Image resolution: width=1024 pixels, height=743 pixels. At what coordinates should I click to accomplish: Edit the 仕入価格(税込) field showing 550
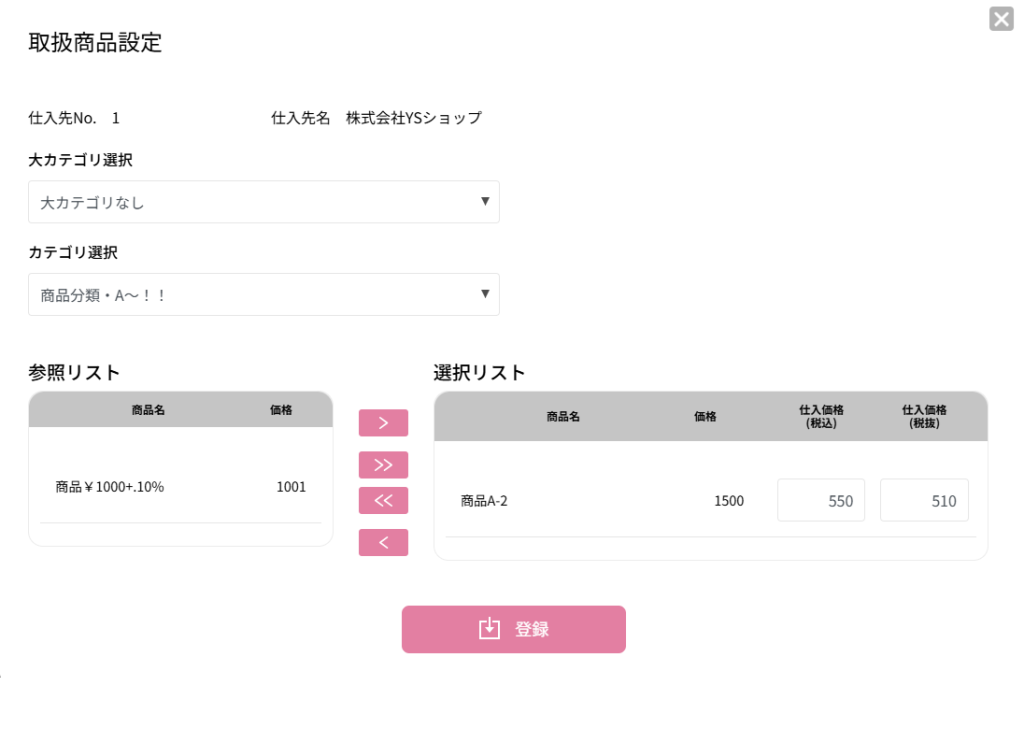(x=821, y=500)
